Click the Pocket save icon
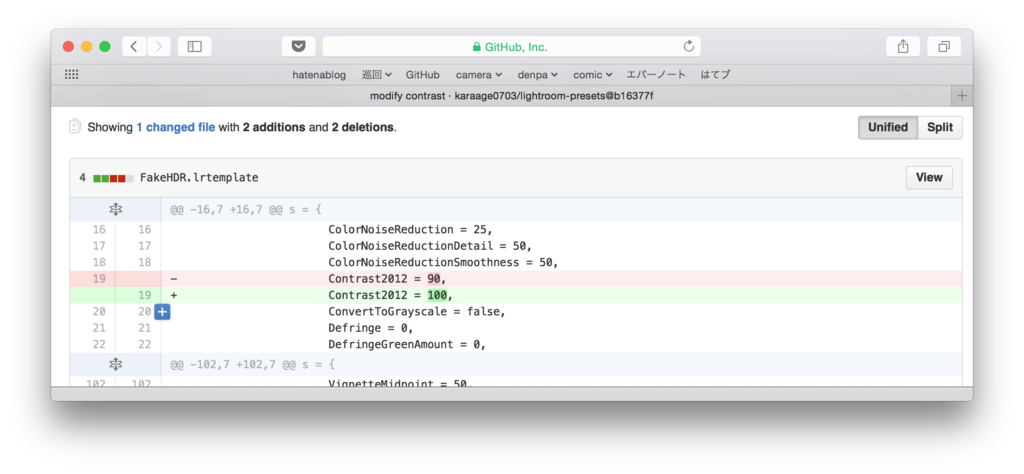Image resolution: width=1024 pixels, height=474 pixels. 298,46
